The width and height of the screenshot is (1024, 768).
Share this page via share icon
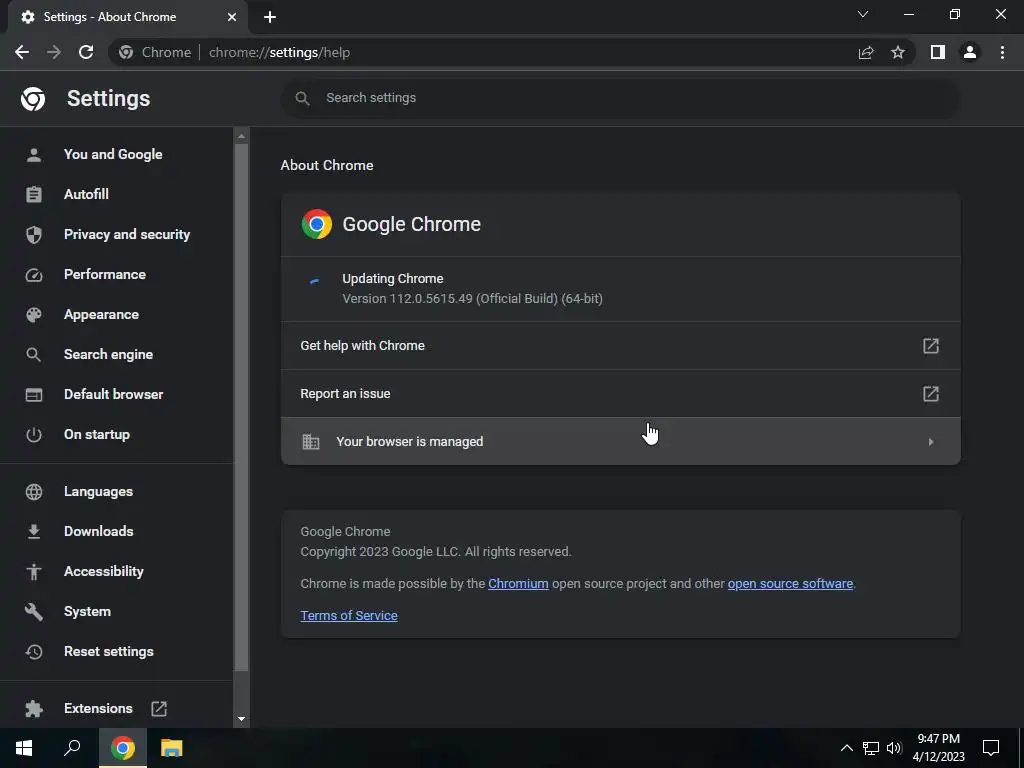tap(866, 52)
